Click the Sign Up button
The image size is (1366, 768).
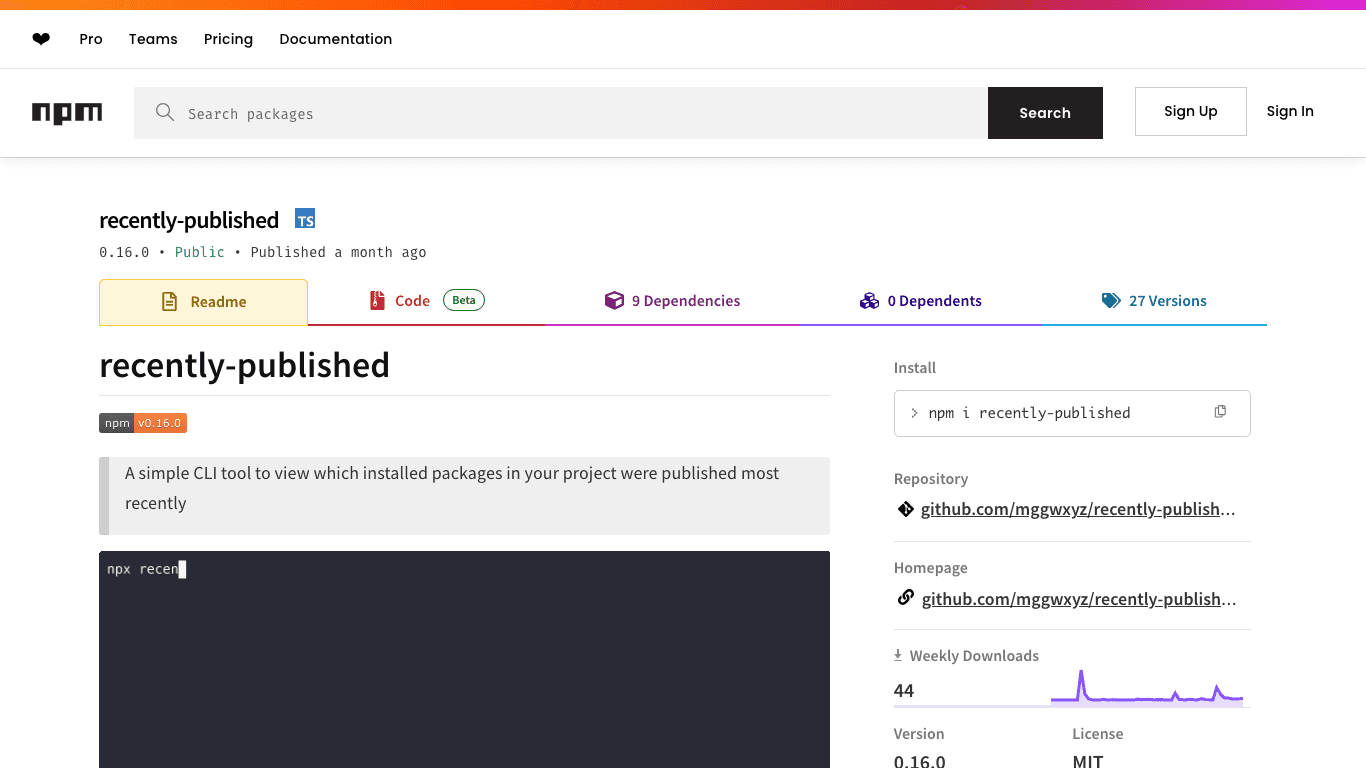click(x=1190, y=111)
